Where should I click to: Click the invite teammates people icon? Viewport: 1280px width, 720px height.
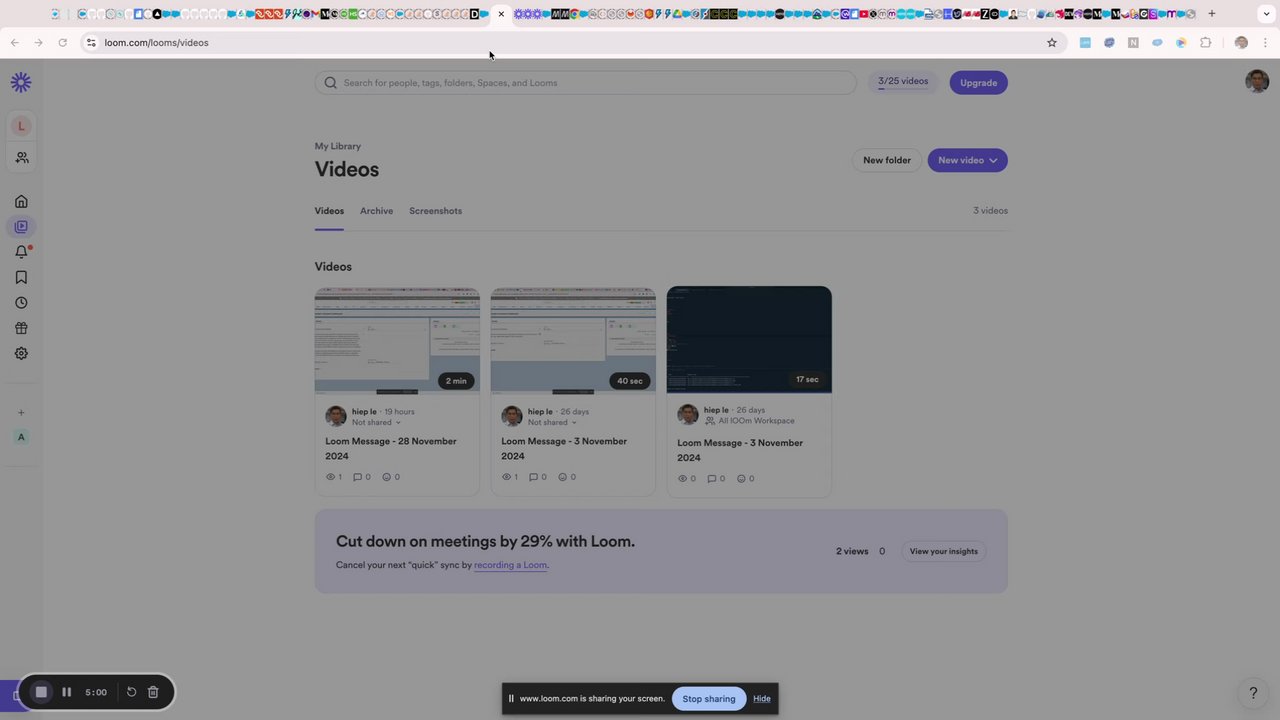[22, 158]
